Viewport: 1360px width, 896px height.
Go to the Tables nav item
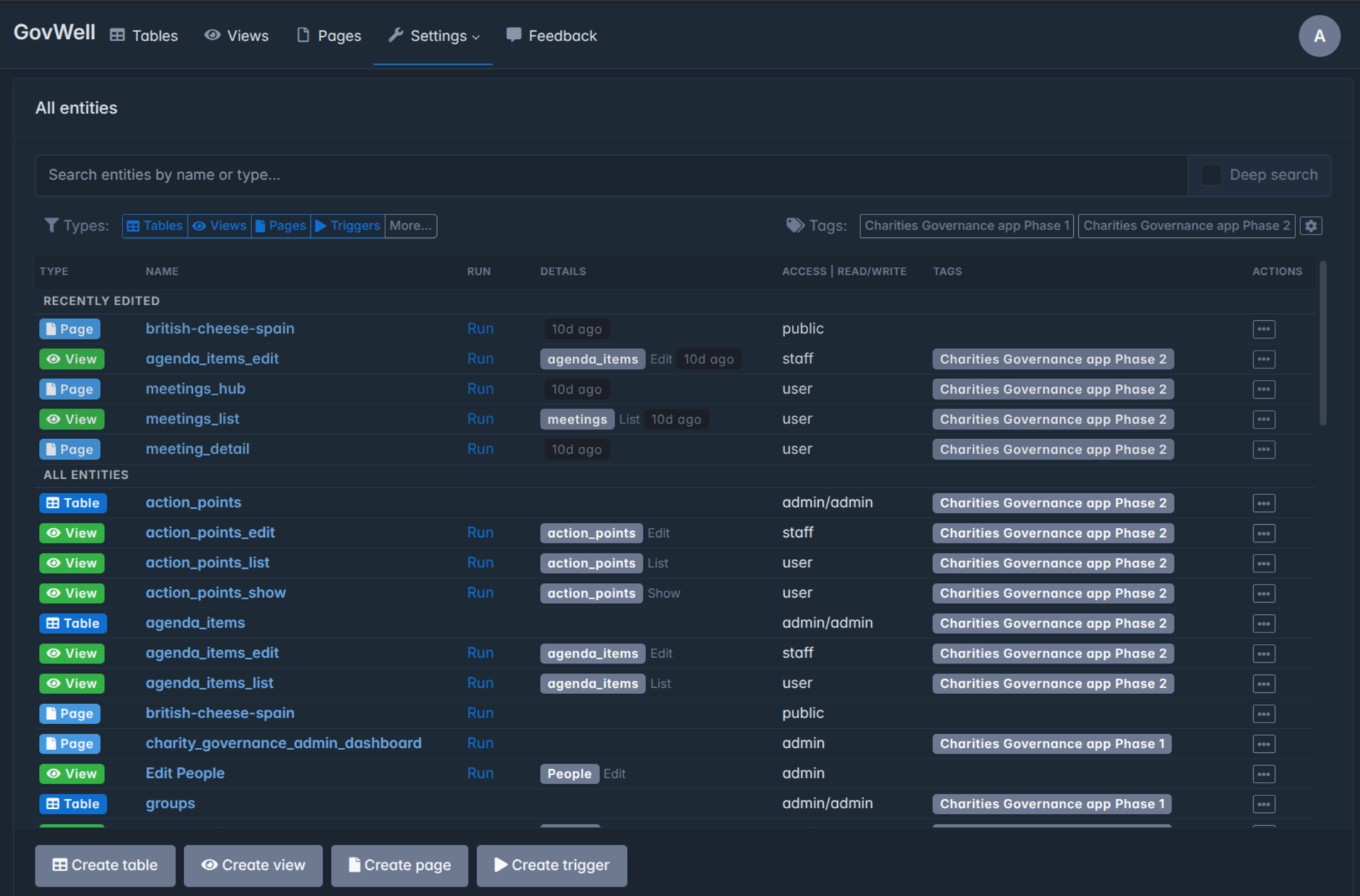tap(144, 36)
